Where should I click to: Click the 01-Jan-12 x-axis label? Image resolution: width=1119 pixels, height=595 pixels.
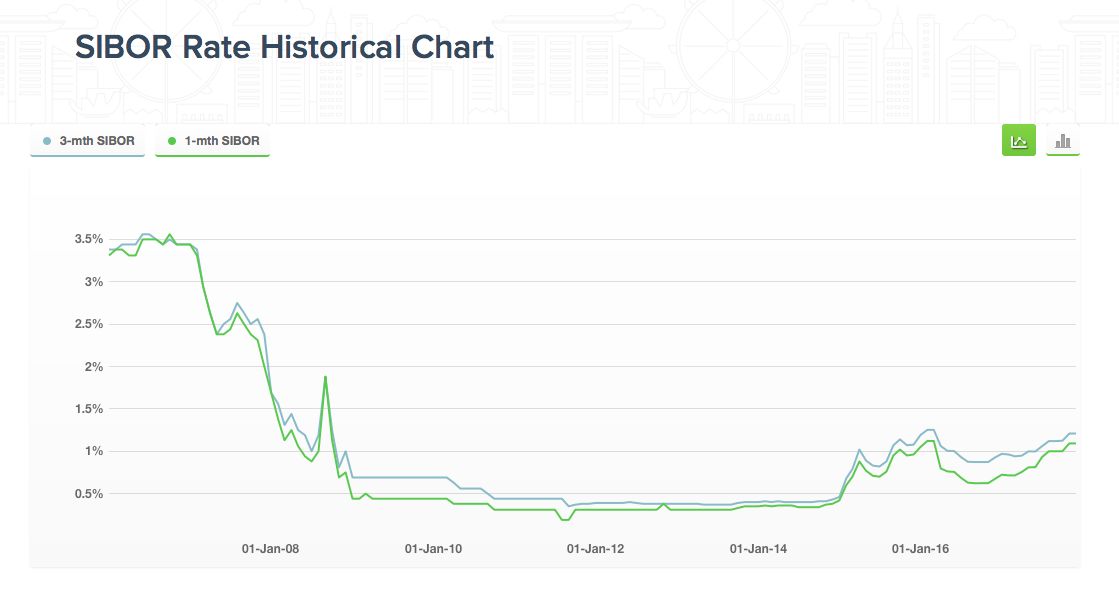595,549
